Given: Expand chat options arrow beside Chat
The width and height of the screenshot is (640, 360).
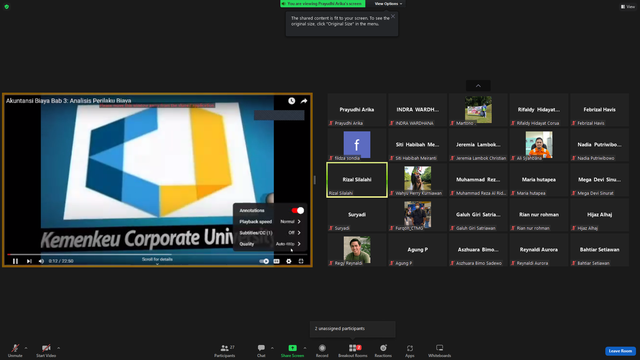Looking at the screenshot, I should [x=272, y=348].
